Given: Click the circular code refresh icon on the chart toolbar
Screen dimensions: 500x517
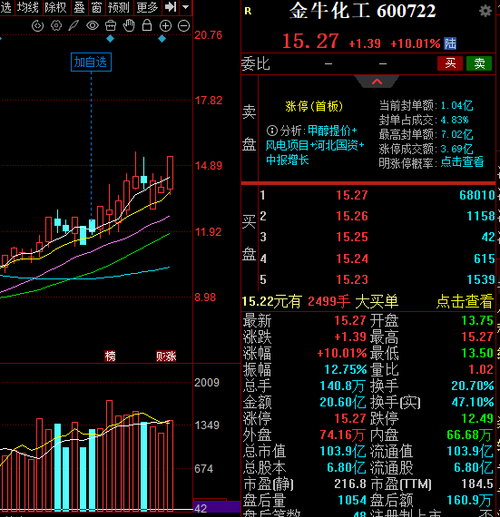Looking at the screenshot, I should [x=38, y=26].
